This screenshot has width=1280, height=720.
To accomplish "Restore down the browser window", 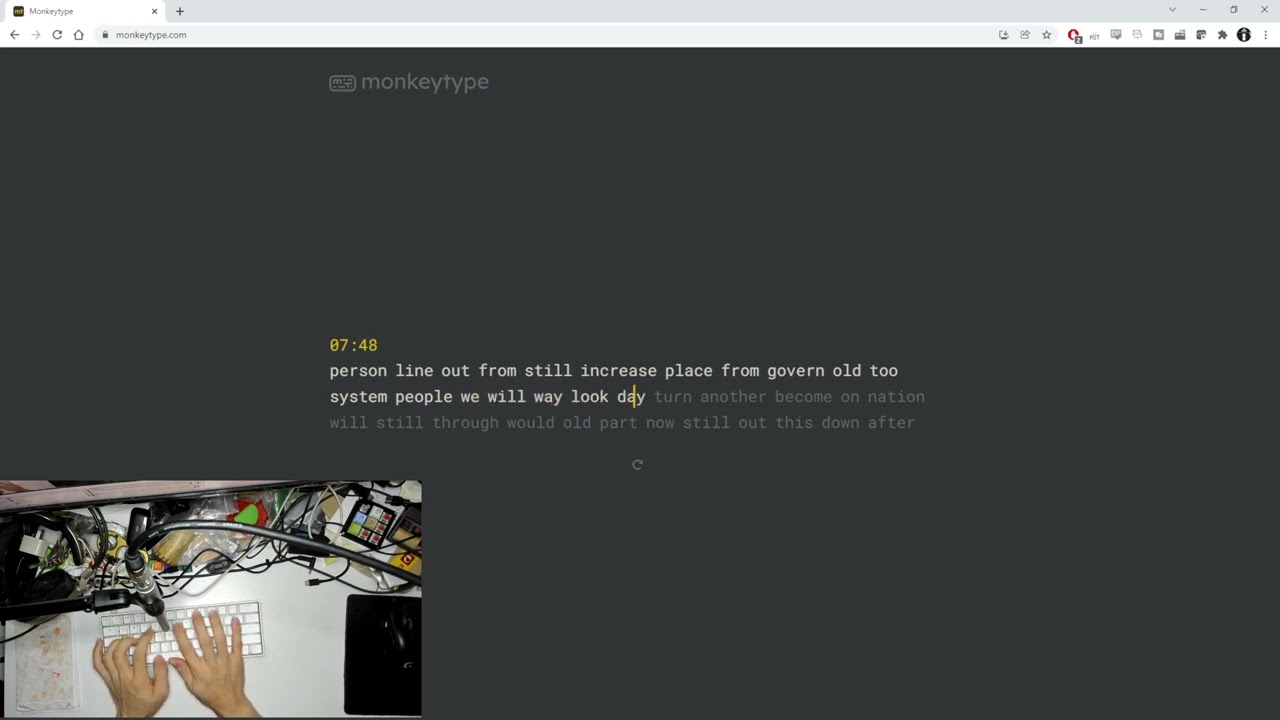I will (x=1234, y=10).
